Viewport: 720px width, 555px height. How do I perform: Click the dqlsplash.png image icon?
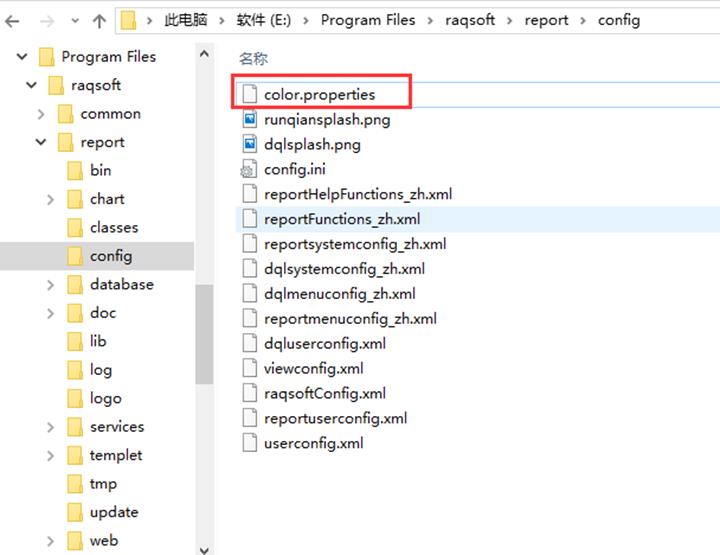click(x=249, y=145)
